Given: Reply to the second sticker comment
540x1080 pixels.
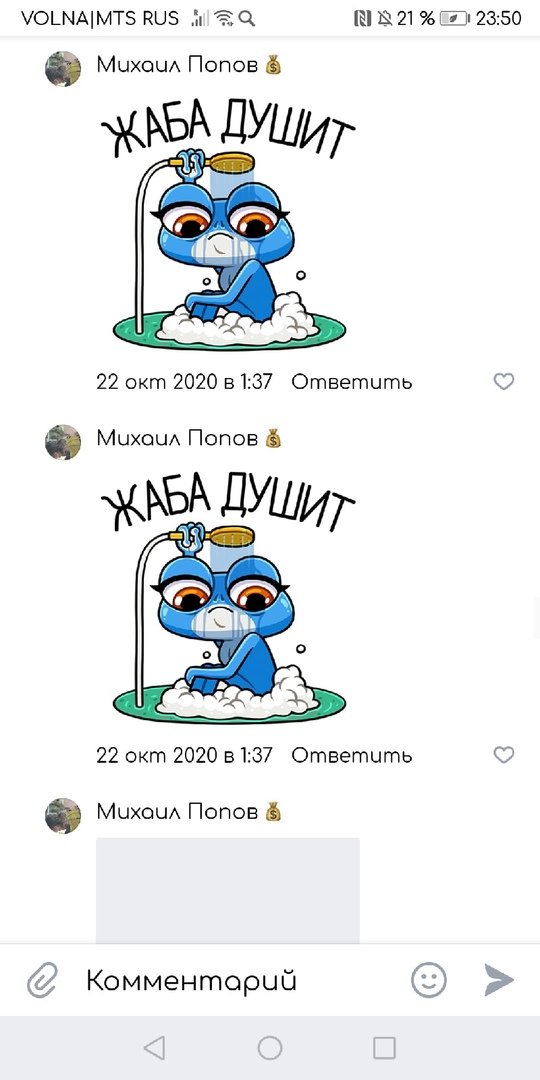Looking at the screenshot, I should click(352, 755).
